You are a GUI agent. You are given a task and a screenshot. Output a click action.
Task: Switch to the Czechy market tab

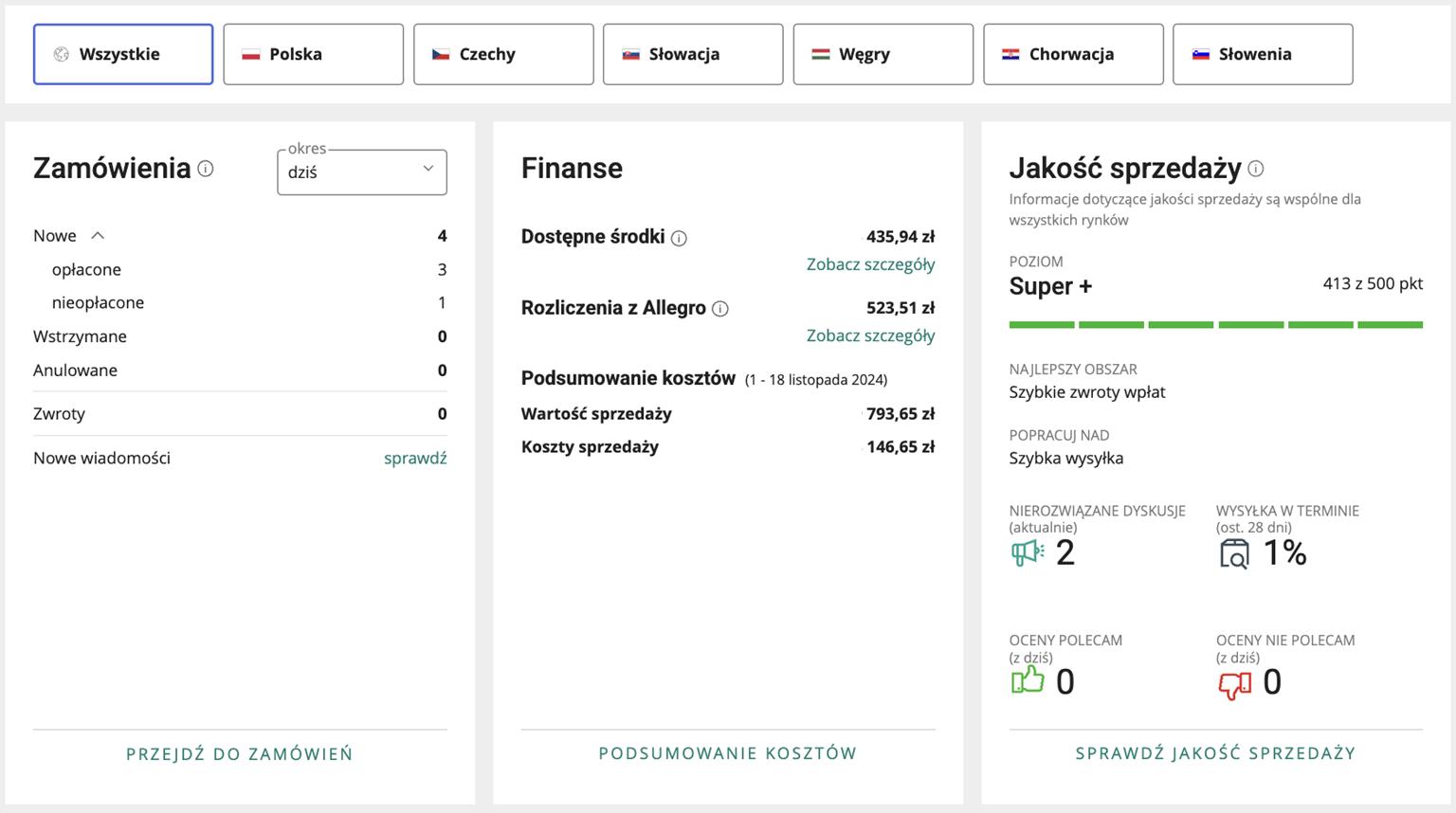point(503,54)
